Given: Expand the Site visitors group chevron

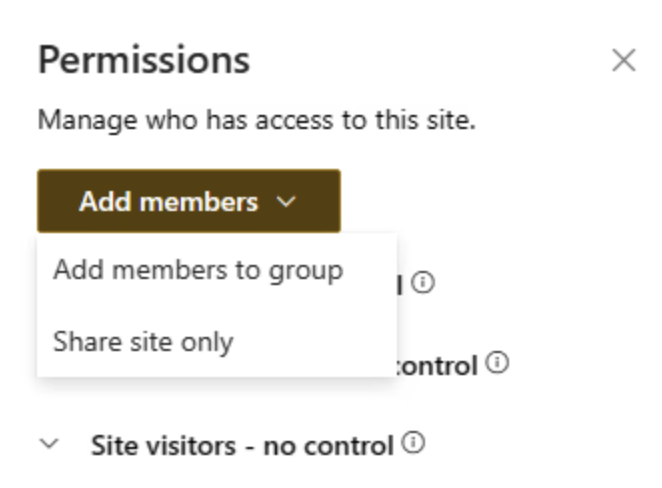Looking at the screenshot, I should coord(54,445).
